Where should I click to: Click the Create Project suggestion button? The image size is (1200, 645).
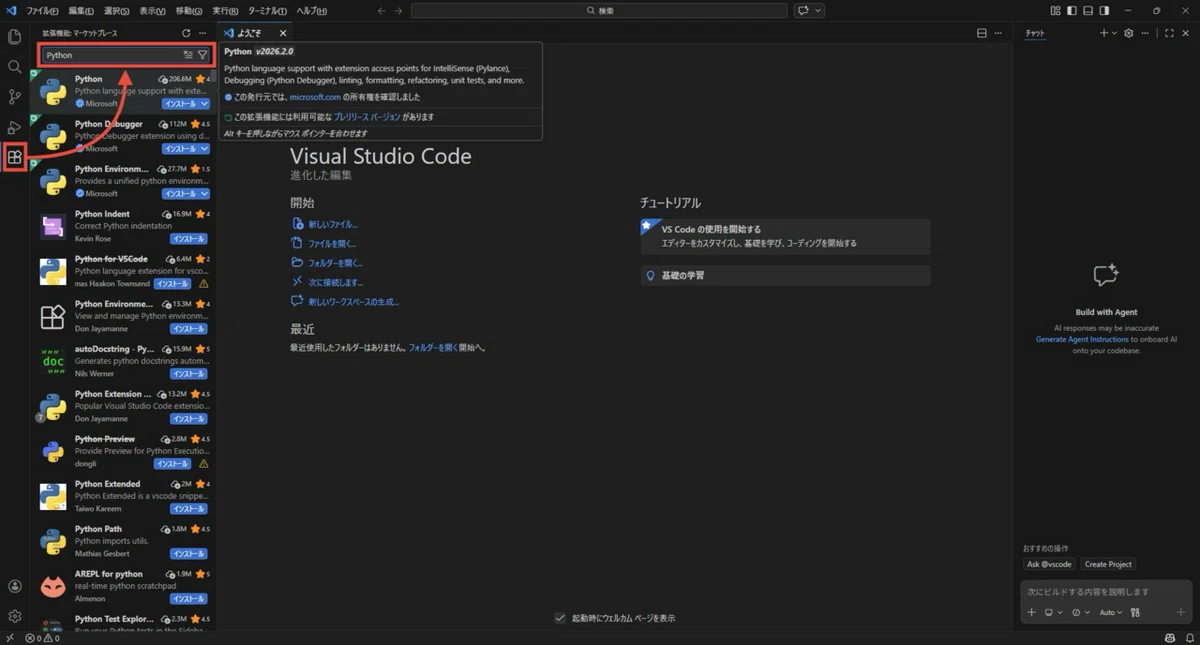(x=1108, y=564)
